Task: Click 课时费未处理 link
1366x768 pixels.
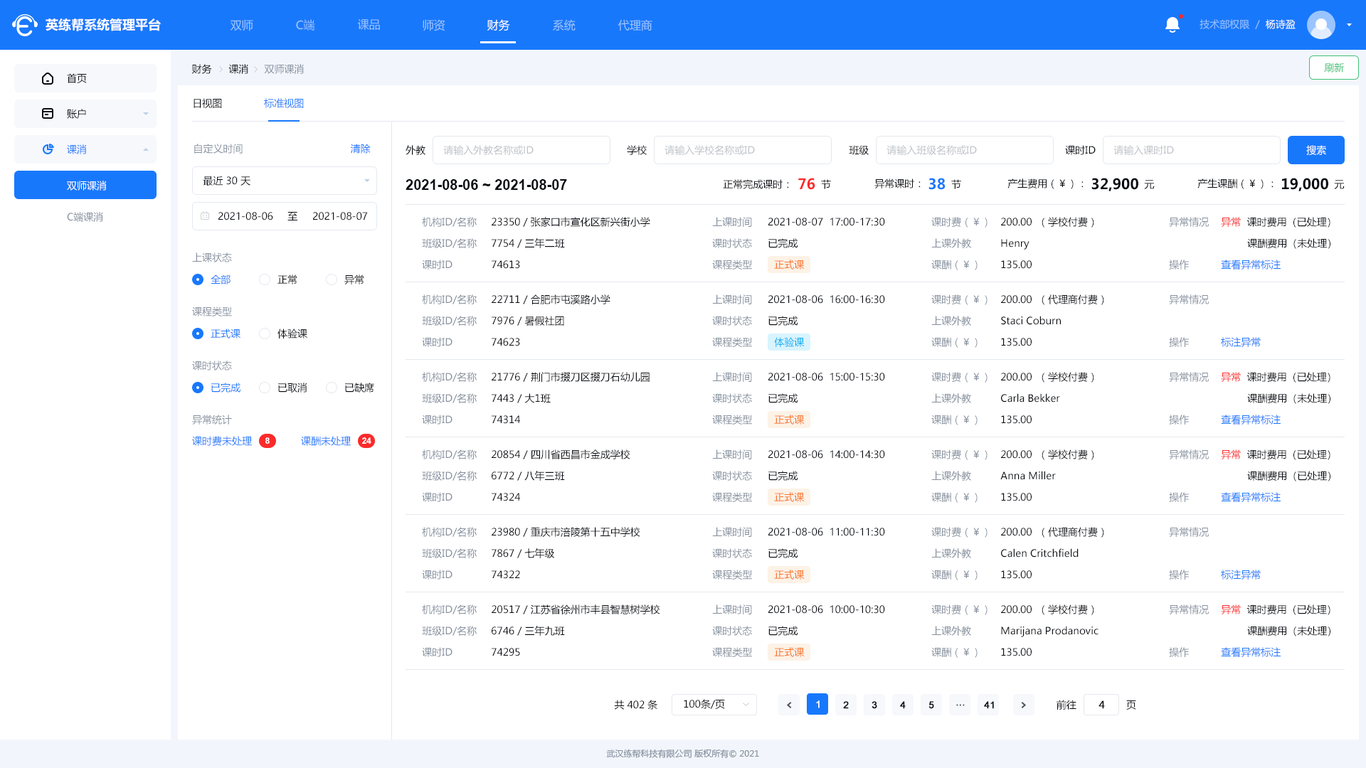Action: pos(222,441)
